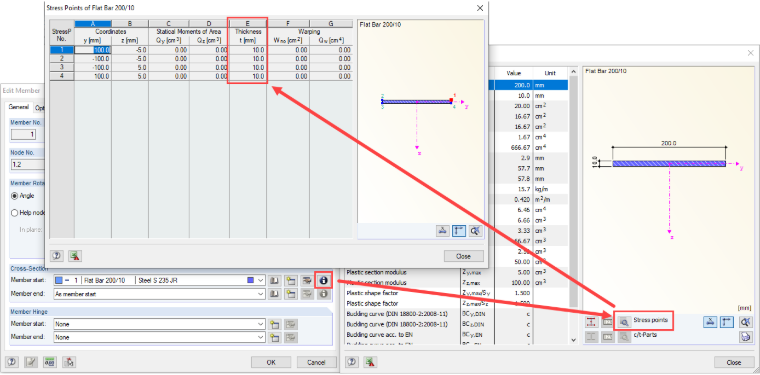
Task: Show stress points section icon in info window
Action: pos(591,321)
